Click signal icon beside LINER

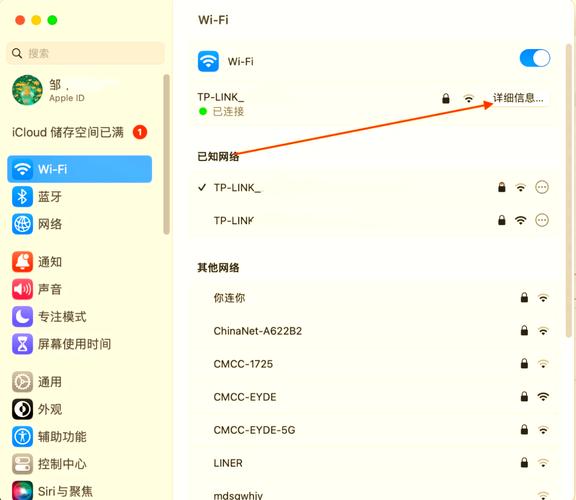[543, 463]
